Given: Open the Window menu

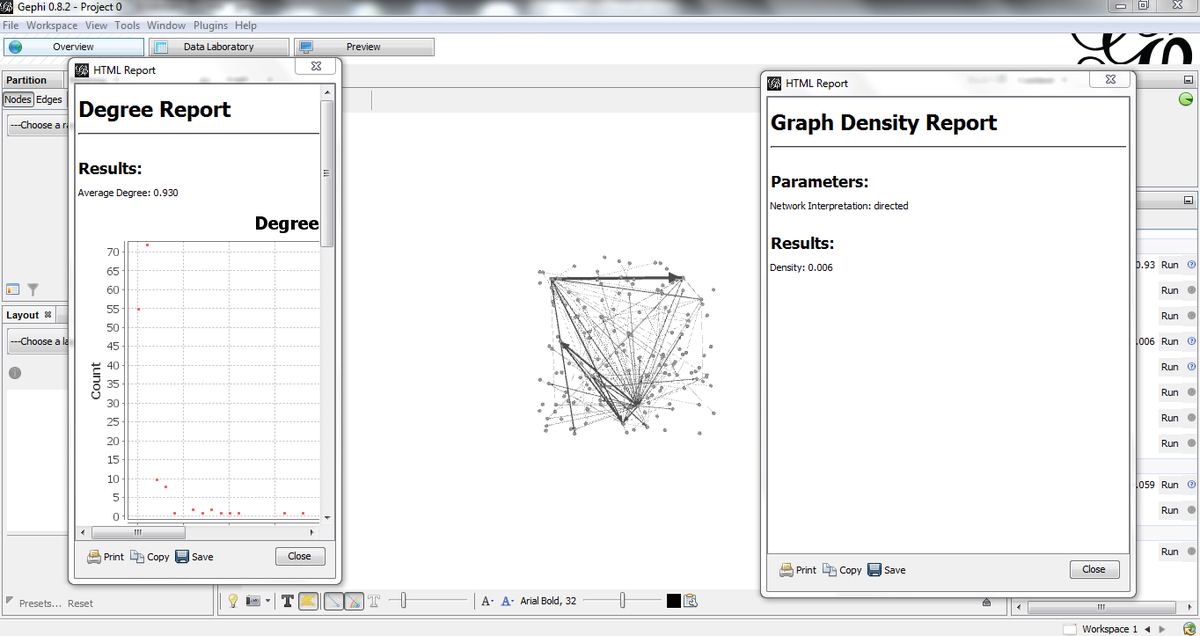Looking at the screenshot, I should [x=166, y=25].
